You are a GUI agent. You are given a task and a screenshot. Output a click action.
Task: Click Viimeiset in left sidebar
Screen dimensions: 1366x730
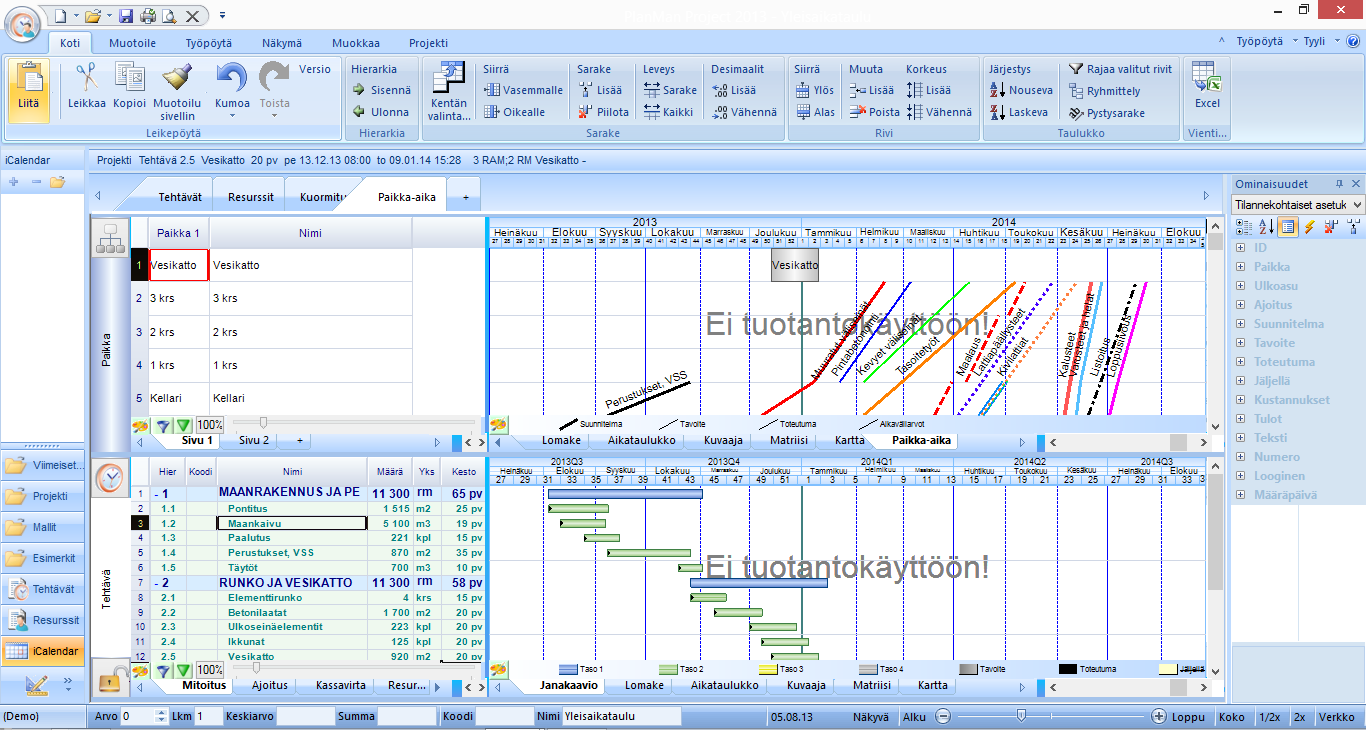pyautogui.click(x=43, y=465)
